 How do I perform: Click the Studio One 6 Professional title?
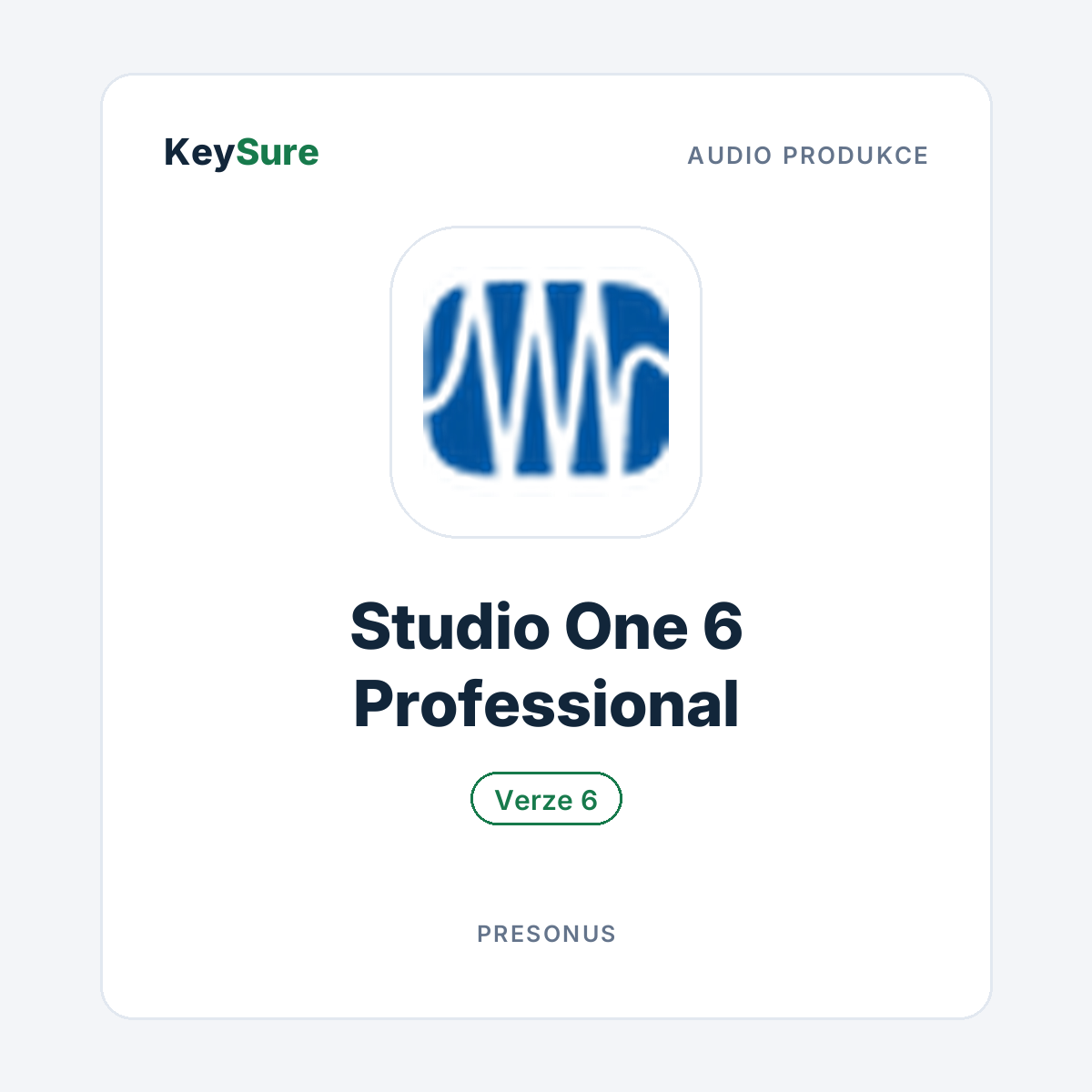(546, 665)
